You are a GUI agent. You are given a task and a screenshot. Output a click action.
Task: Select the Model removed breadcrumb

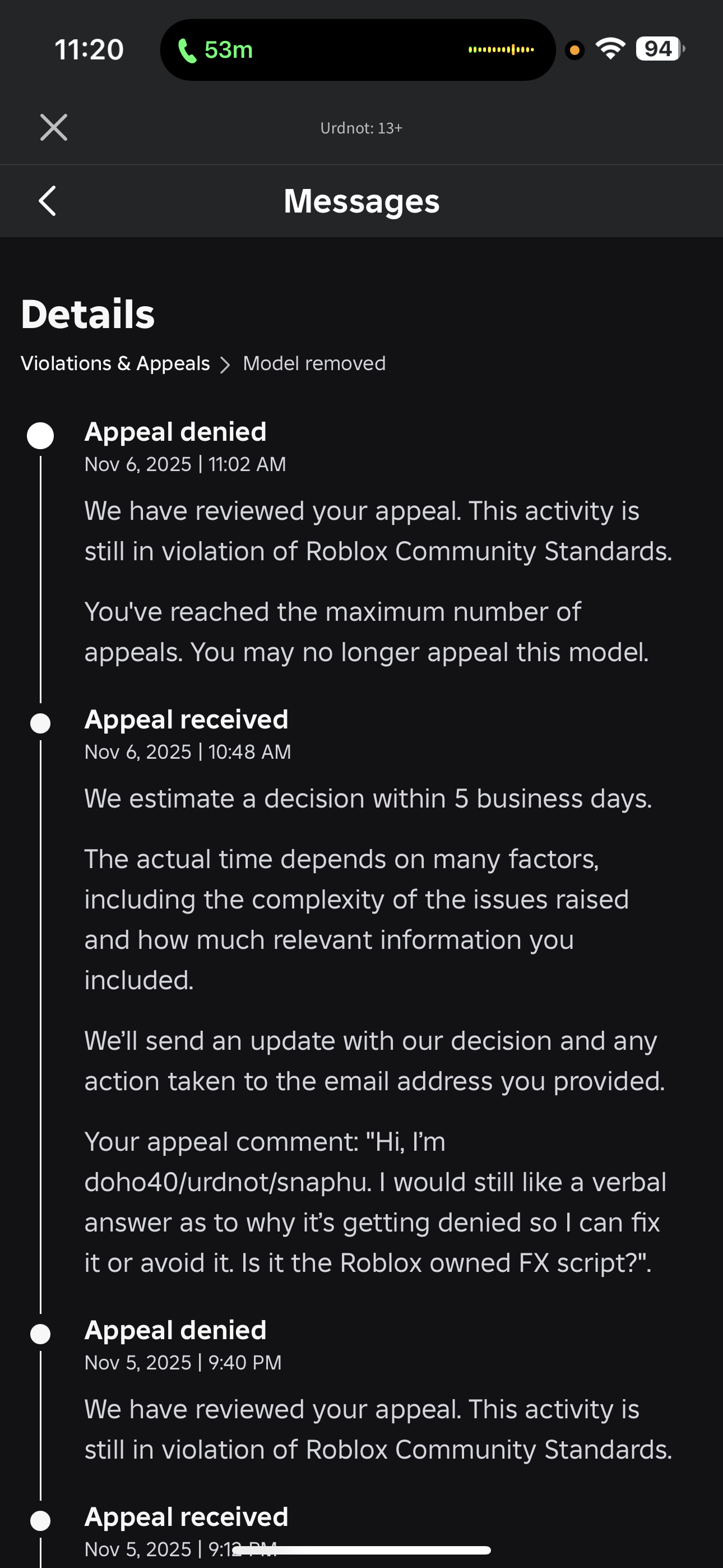(314, 363)
